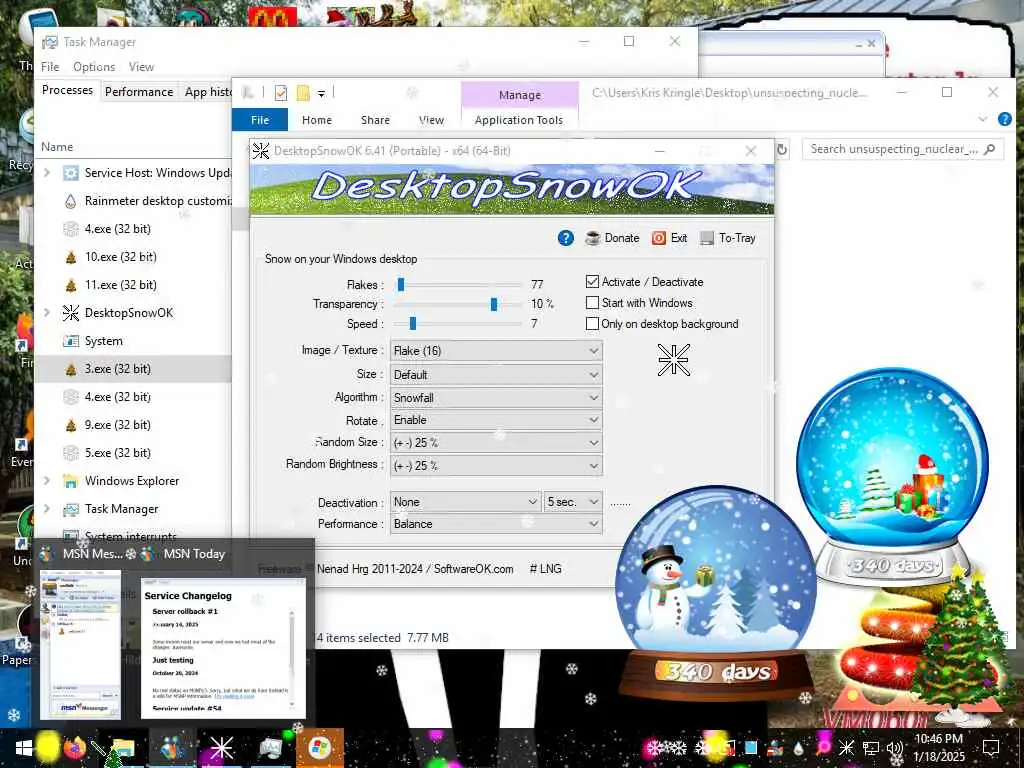The width and height of the screenshot is (1024, 768).
Task: Expand Windows Explorer process group
Action: tap(46, 480)
